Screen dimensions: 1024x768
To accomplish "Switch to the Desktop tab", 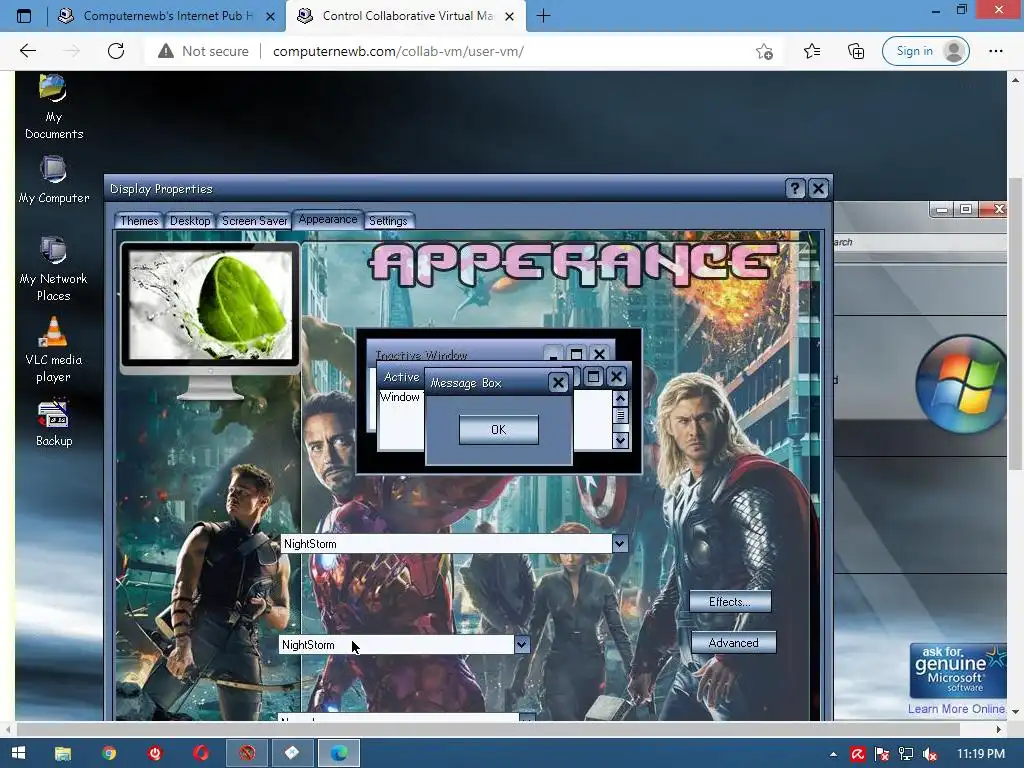I will pos(190,221).
